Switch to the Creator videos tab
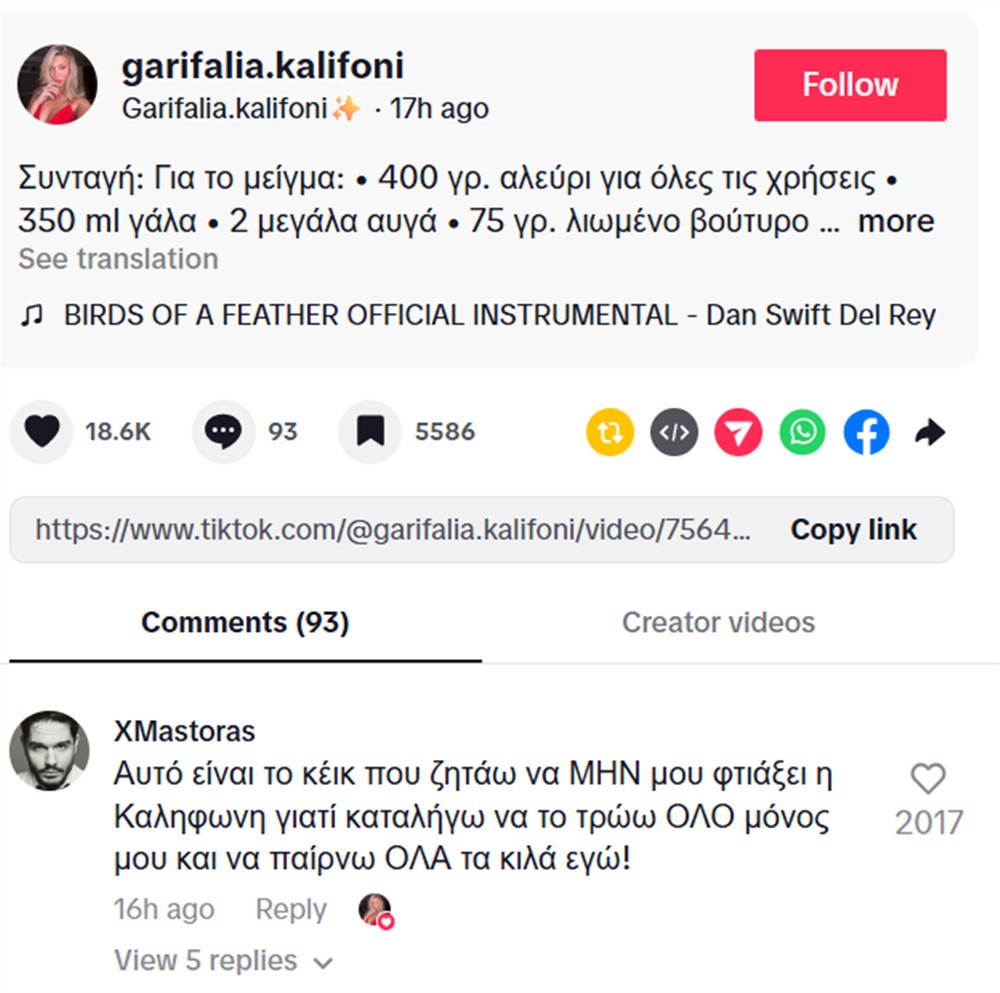This screenshot has height=993, width=1000. coord(718,622)
